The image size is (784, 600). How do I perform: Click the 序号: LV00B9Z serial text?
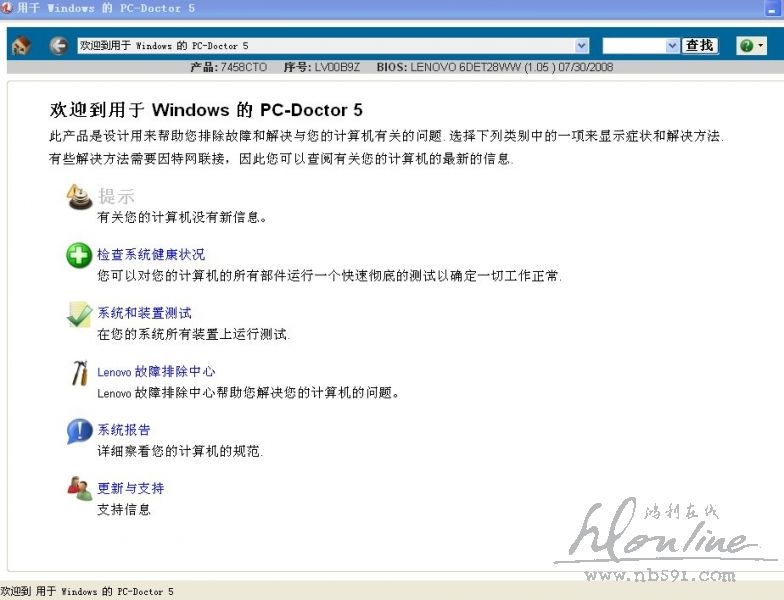(322, 67)
